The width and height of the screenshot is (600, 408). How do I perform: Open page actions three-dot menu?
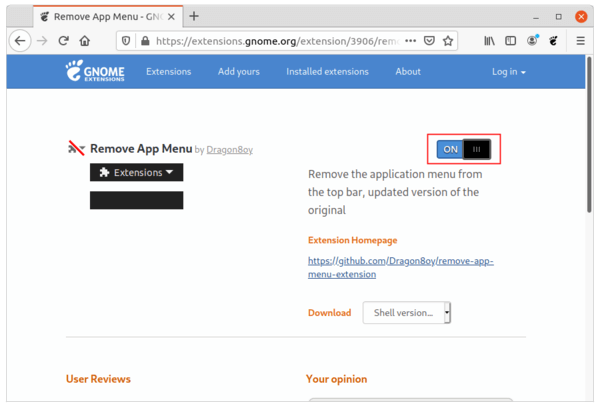coord(411,41)
